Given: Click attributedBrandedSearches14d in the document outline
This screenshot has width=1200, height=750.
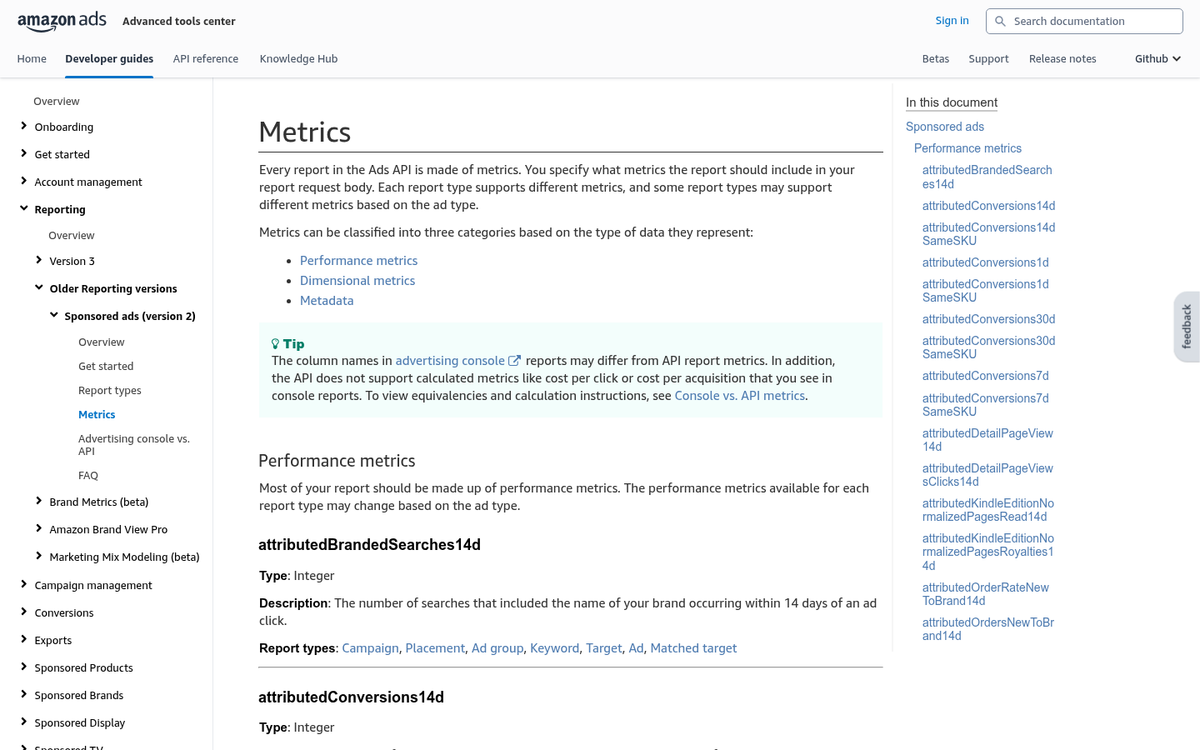Looking at the screenshot, I should (987, 176).
